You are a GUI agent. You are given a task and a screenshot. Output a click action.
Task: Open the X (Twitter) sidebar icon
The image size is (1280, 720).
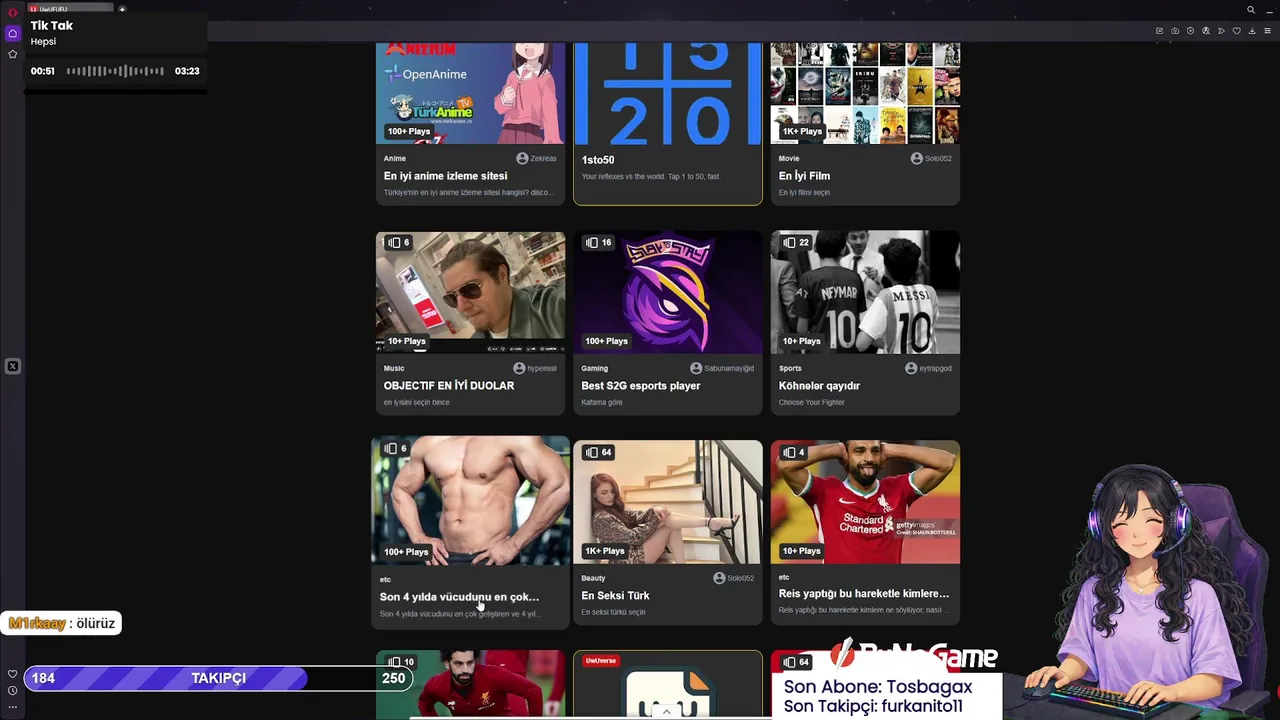[12, 367]
